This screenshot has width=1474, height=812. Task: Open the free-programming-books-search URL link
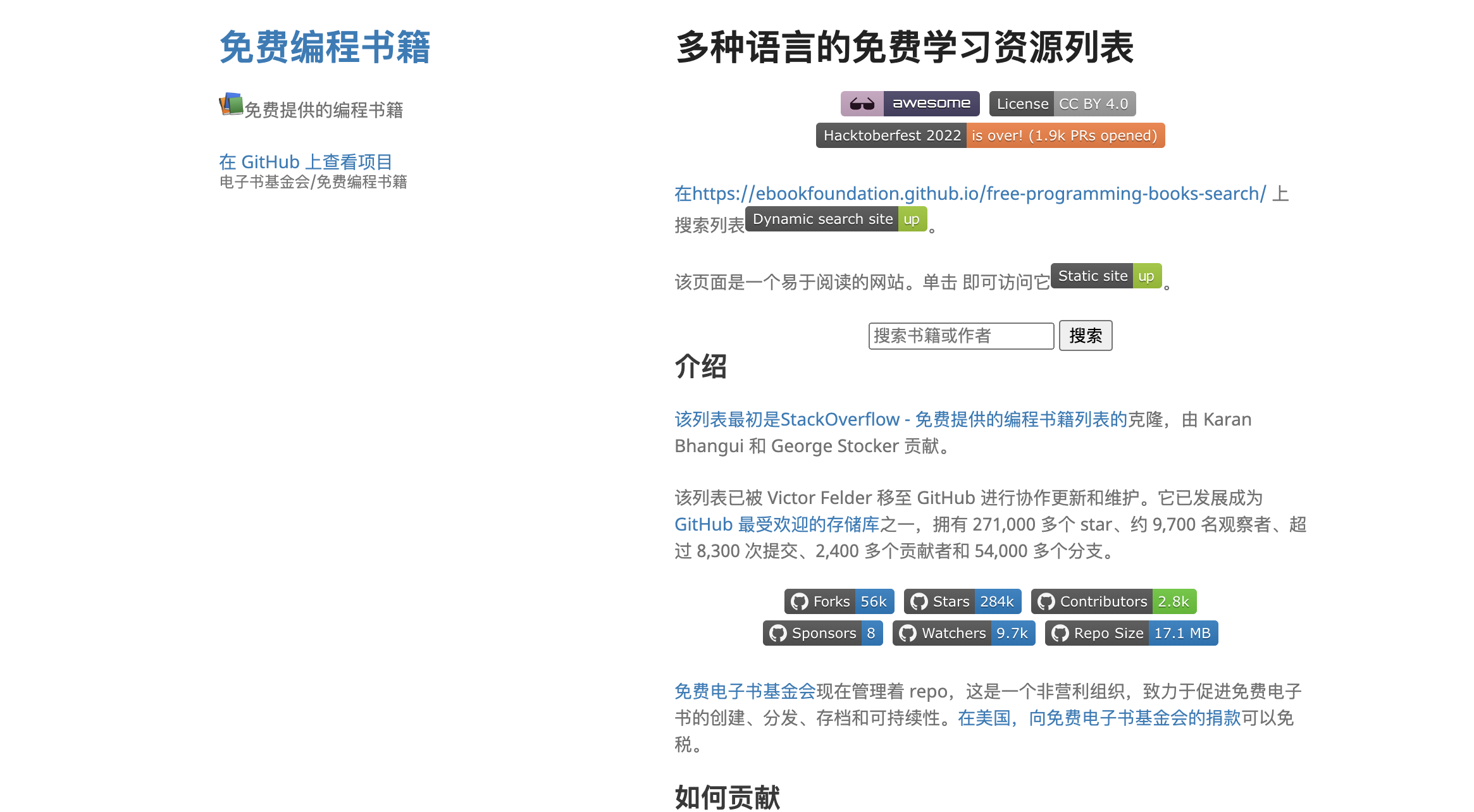point(970,194)
